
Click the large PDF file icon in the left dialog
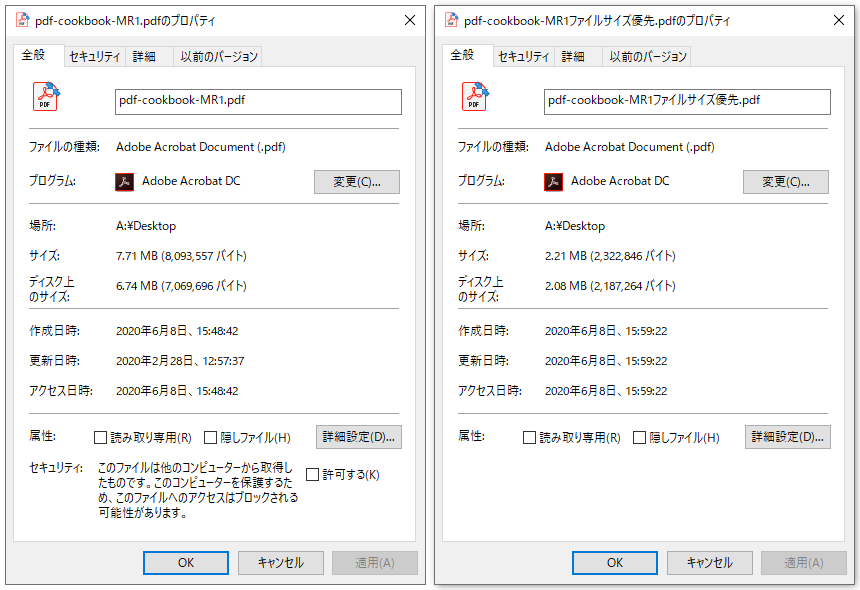[x=46, y=97]
